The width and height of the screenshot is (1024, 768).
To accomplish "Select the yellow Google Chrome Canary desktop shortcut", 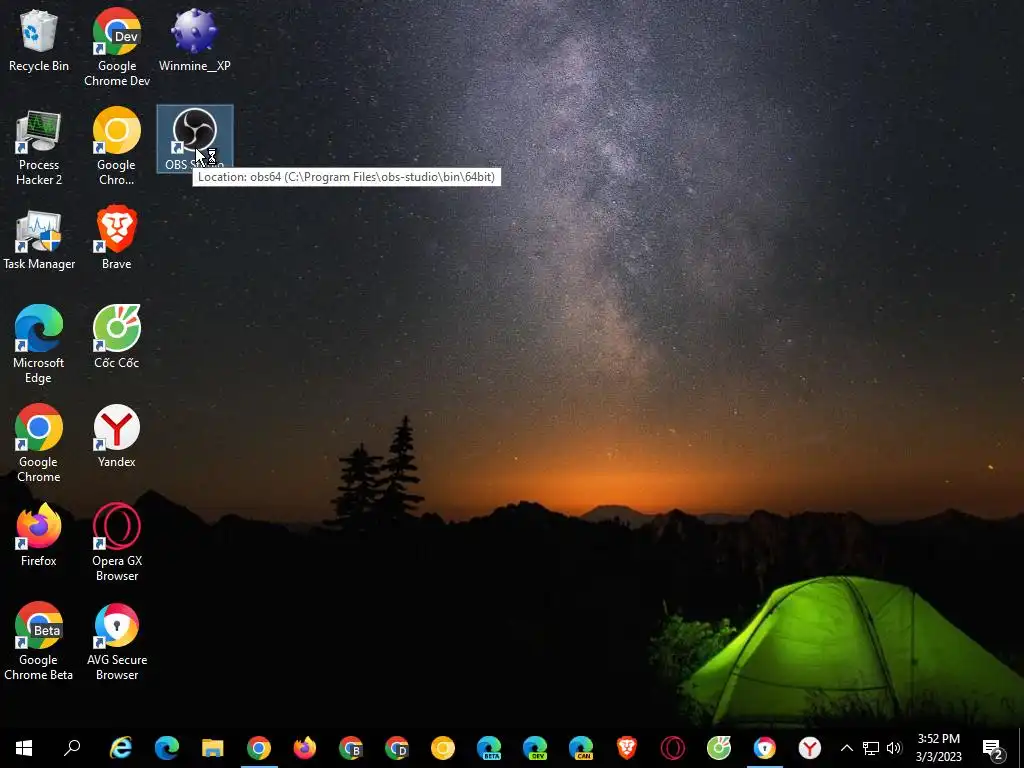I will (116, 148).
